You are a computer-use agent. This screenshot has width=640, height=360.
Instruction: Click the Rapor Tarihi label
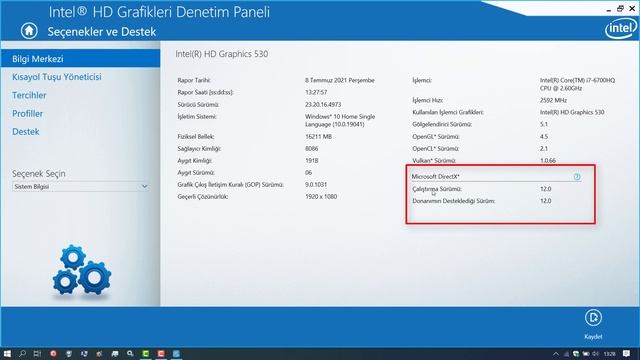194,80
